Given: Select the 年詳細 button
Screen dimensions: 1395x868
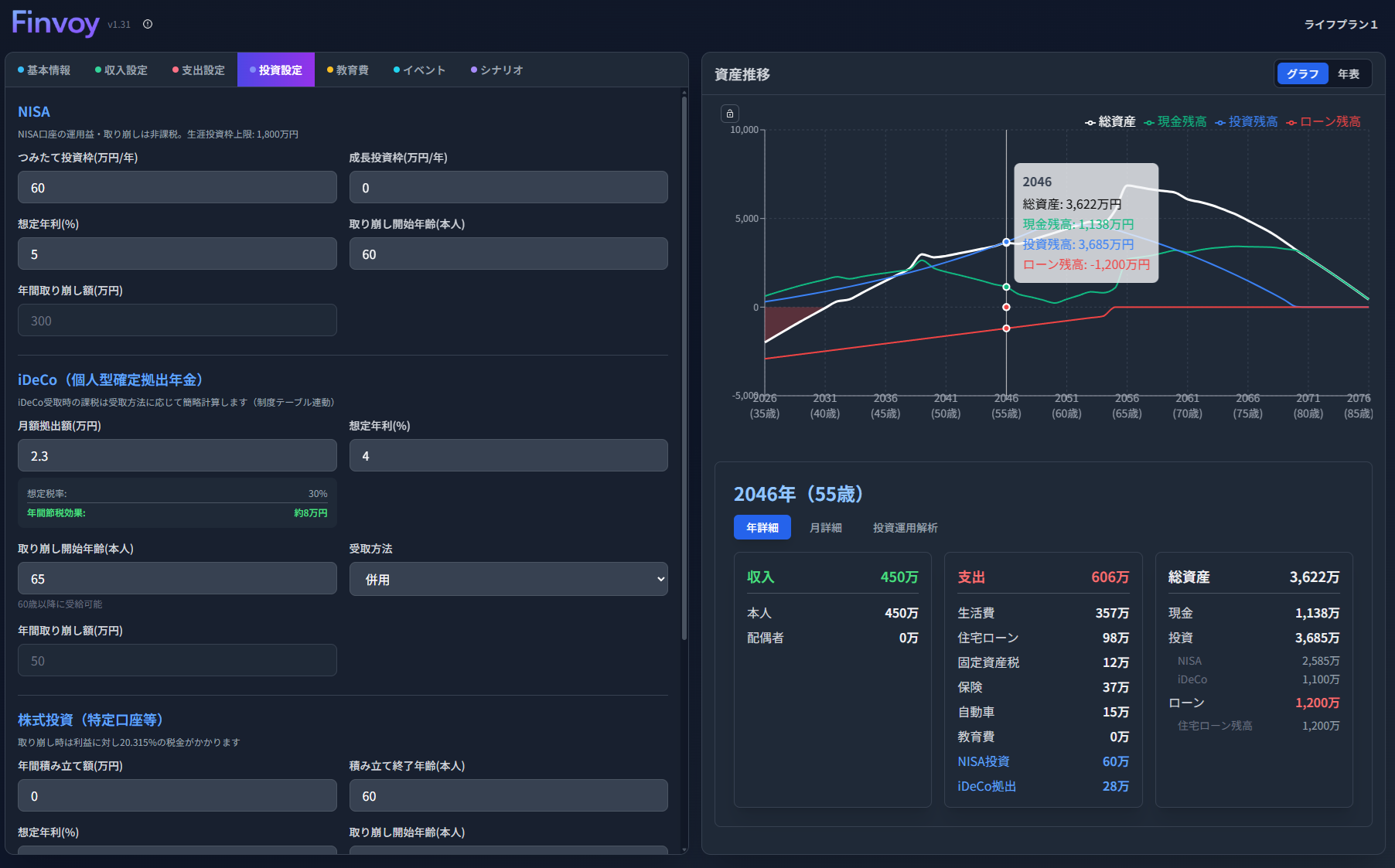Looking at the screenshot, I should click(762, 528).
